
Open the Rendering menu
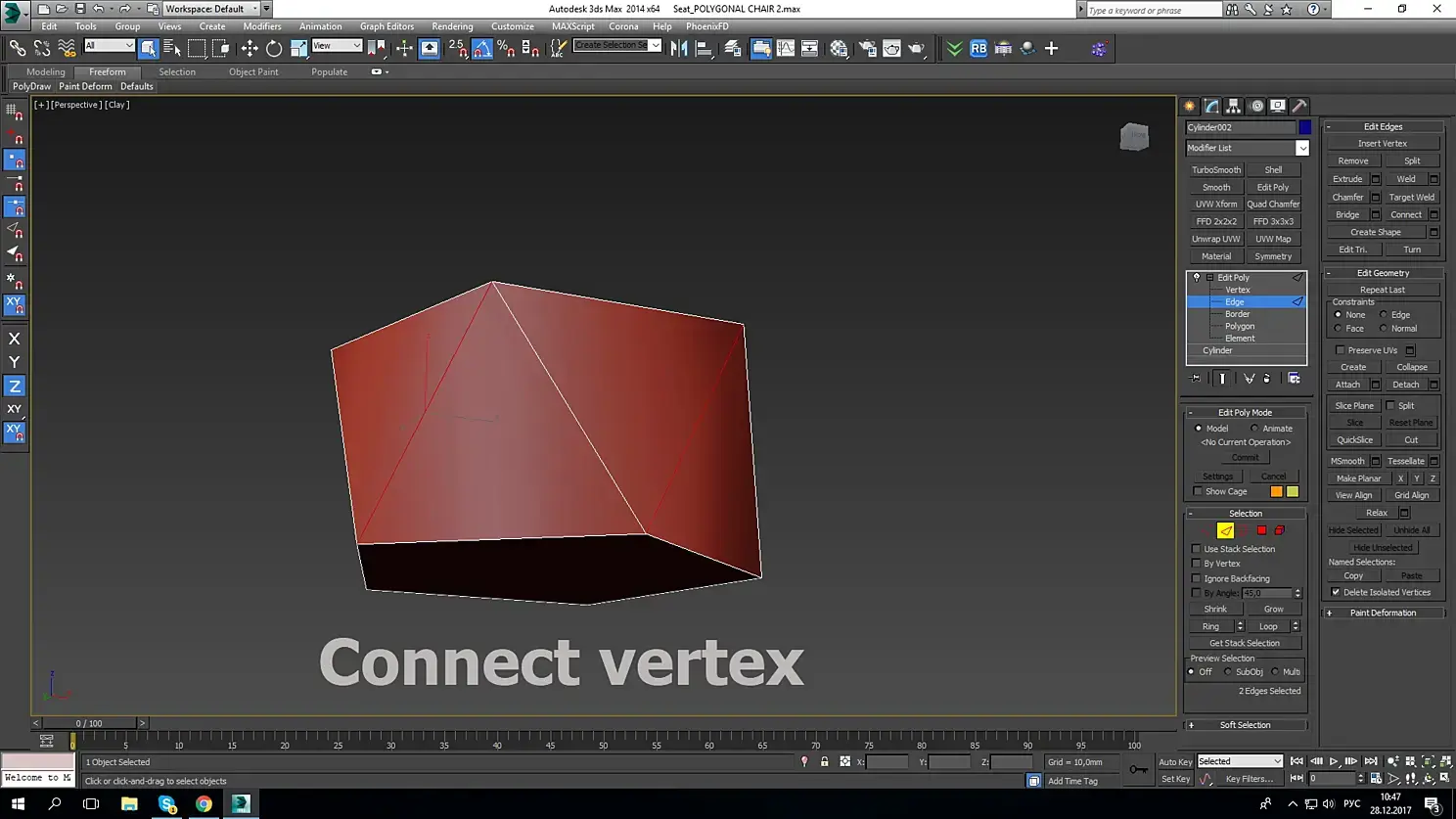click(452, 26)
